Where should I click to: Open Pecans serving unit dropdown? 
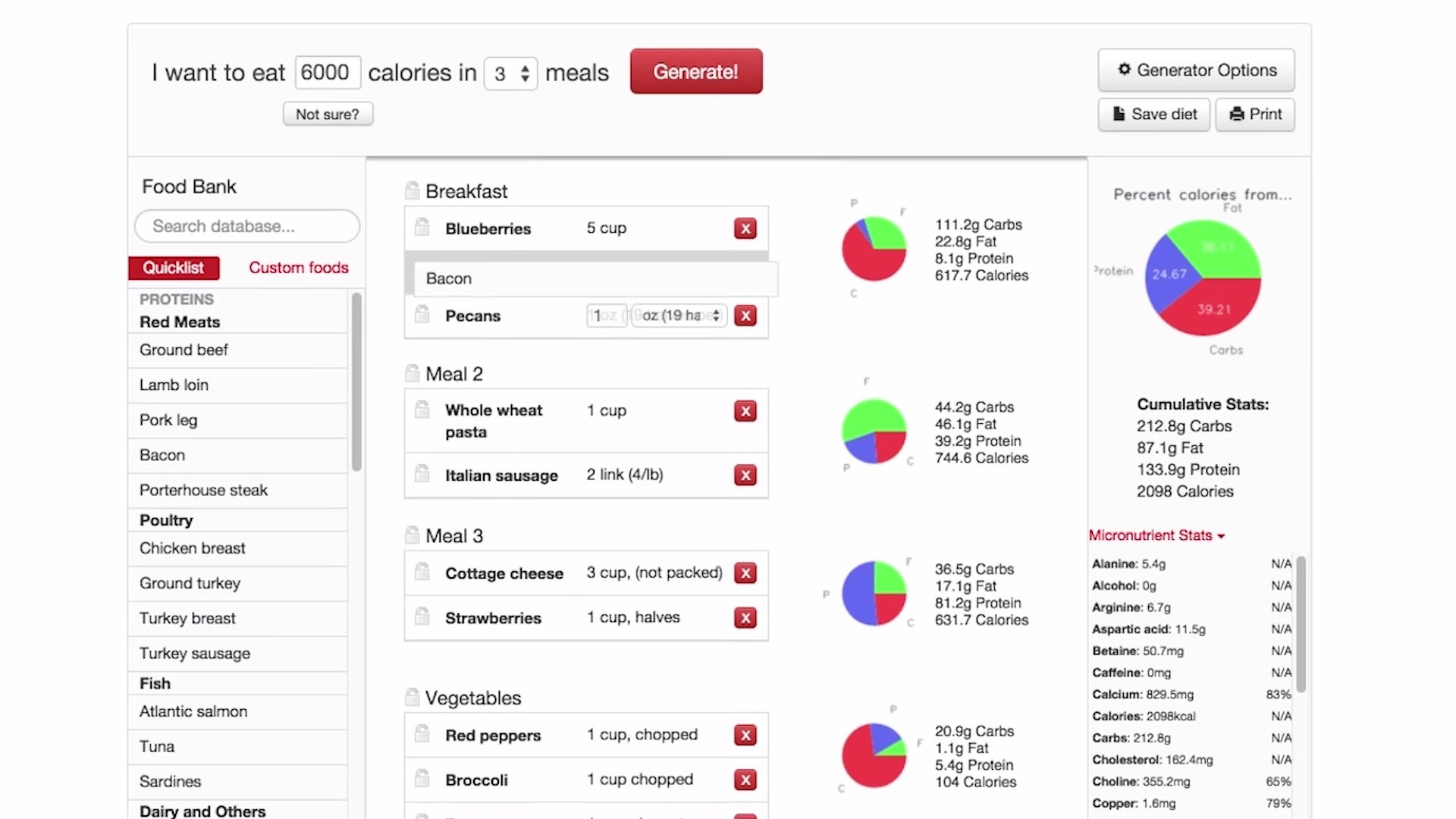679,315
